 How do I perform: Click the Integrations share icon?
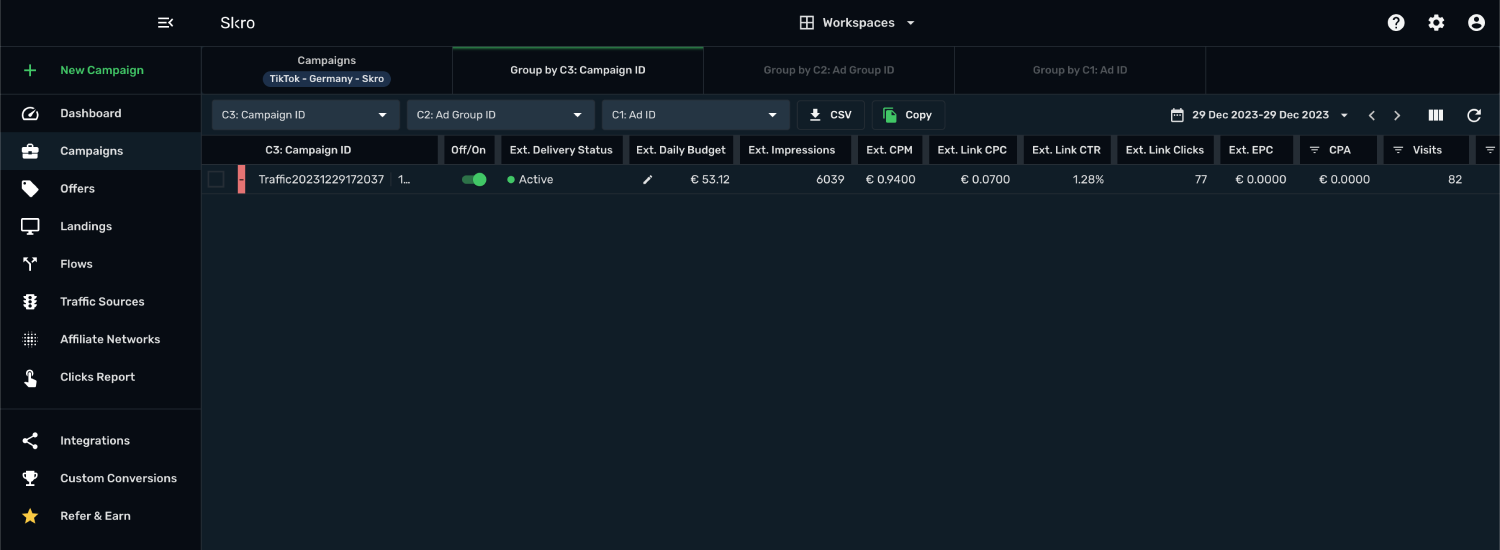pos(30,440)
